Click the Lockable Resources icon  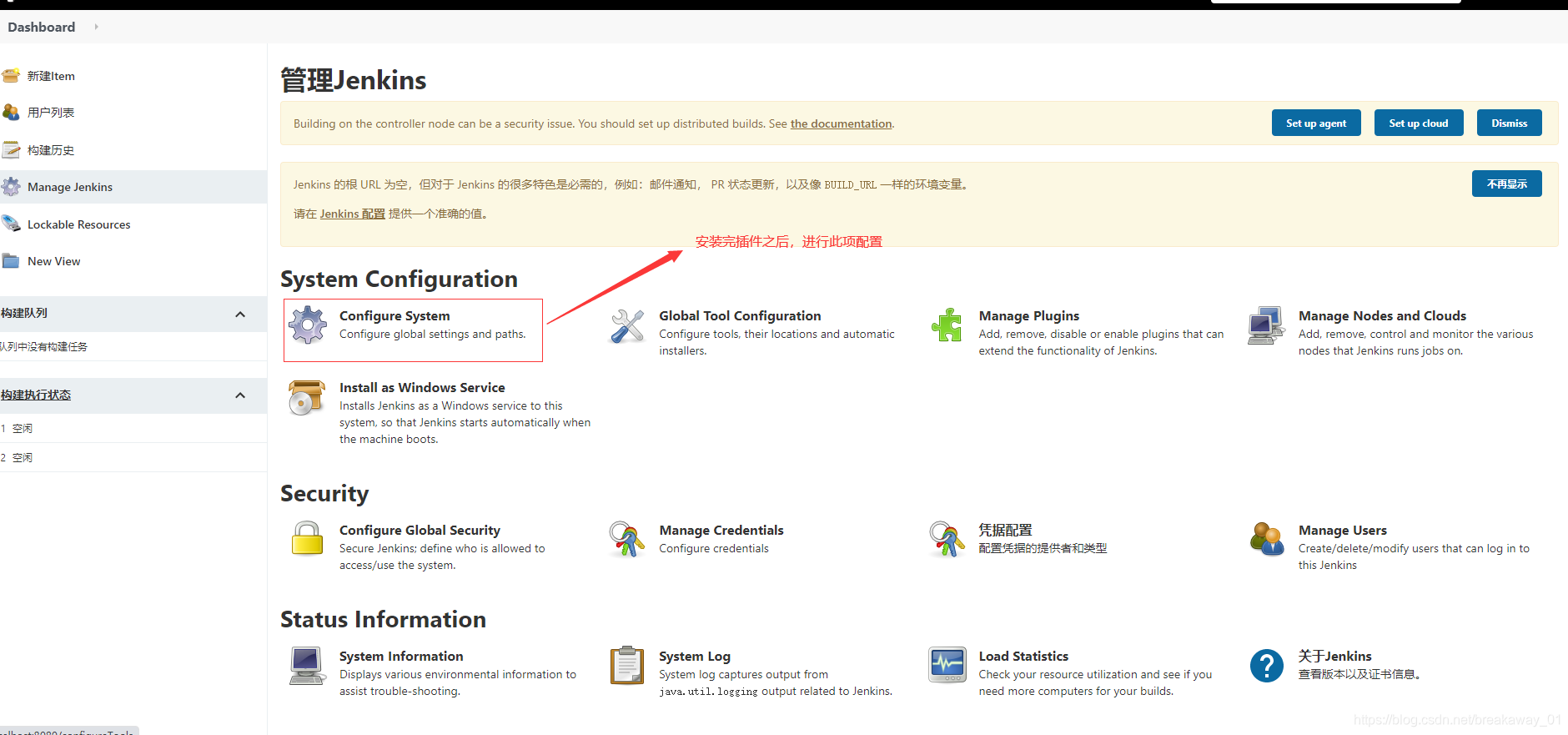point(11,224)
